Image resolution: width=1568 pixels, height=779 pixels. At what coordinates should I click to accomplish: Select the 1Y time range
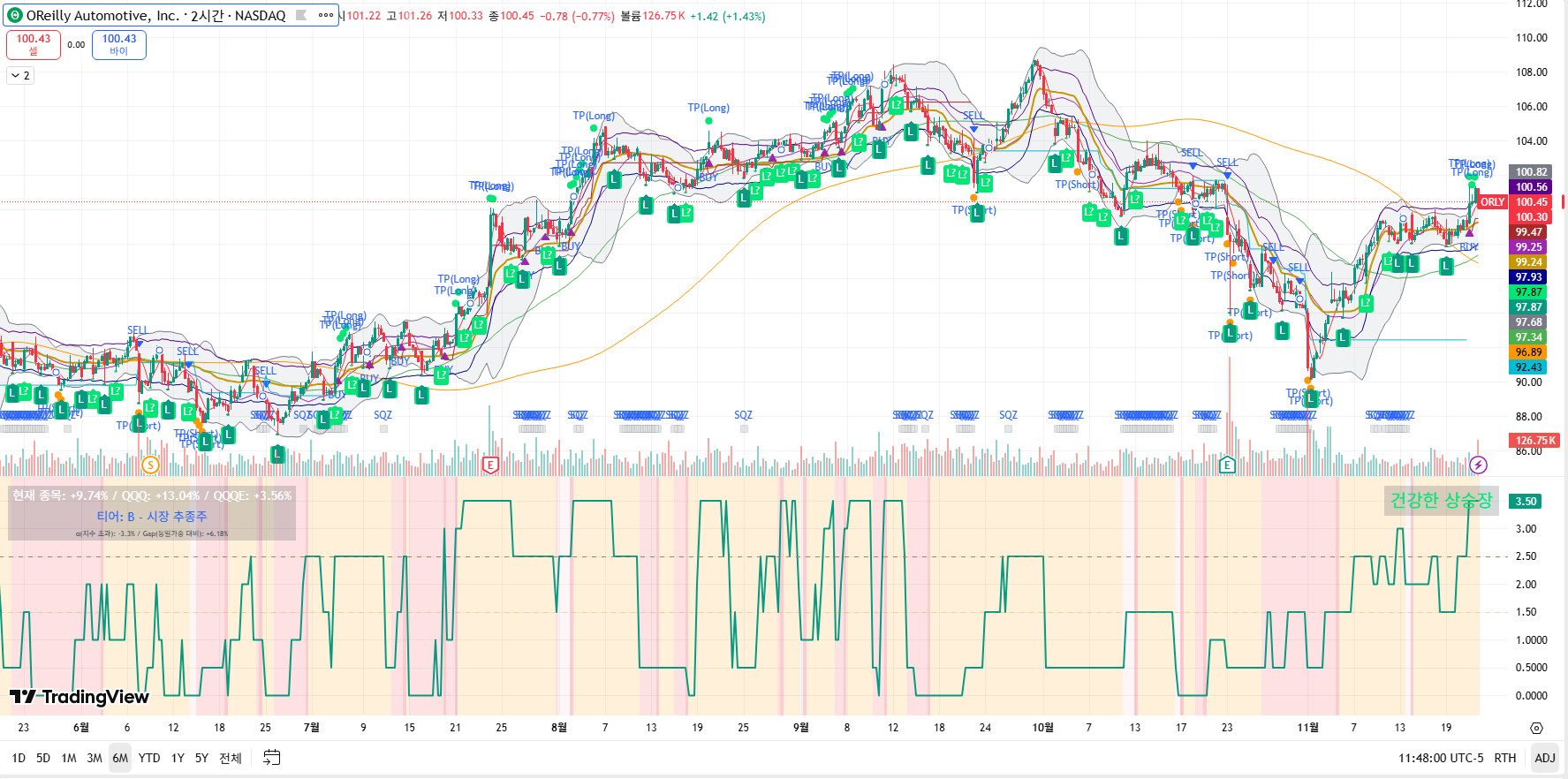point(178,758)
